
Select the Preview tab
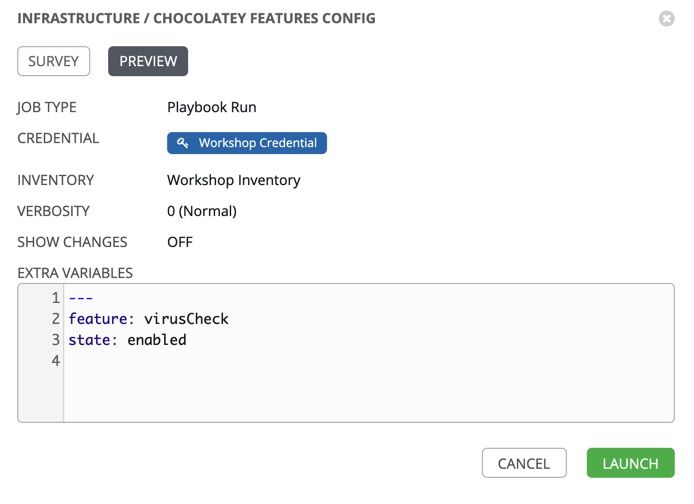click(x=148, y=61)
